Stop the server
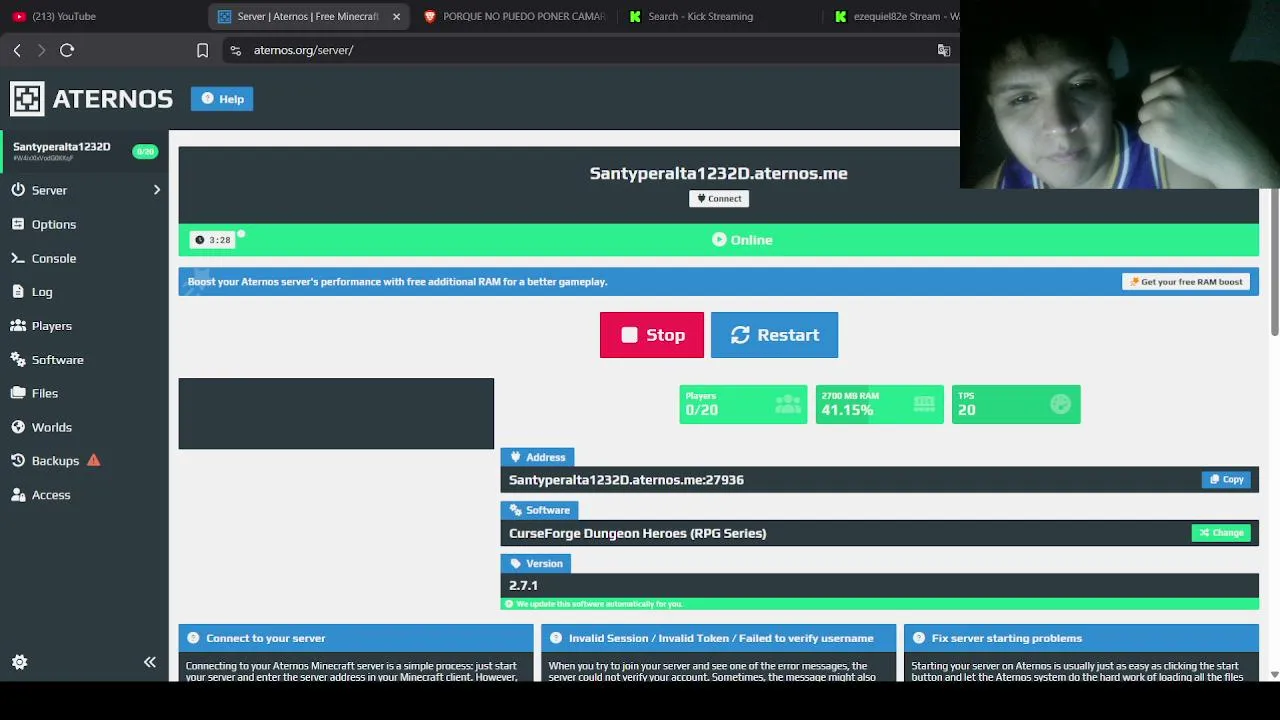Screen dimensions: 1280x720 point(652,335)
